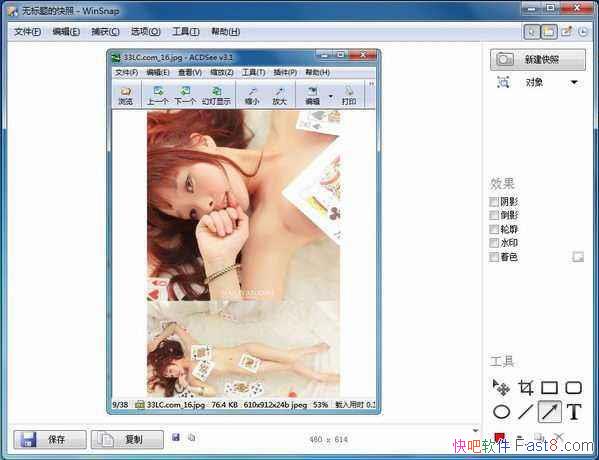This screenshot has width=599, height=460.
Task: Click 编辑 icon in captured ACDSee toolbar
Action: [312, 96]
